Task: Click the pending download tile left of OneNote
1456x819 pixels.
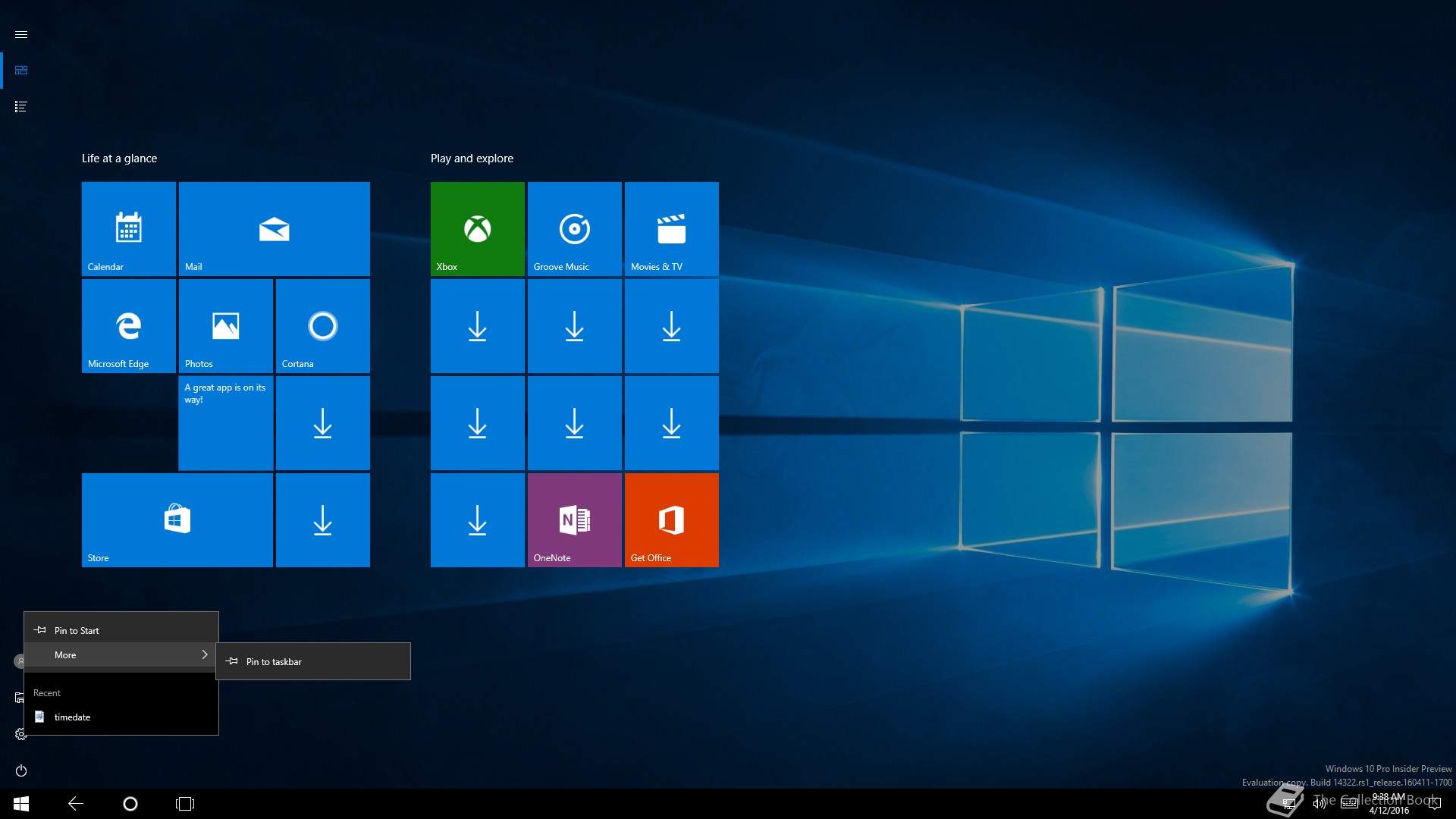Action: pyautogui.click(x=478, y=520)
